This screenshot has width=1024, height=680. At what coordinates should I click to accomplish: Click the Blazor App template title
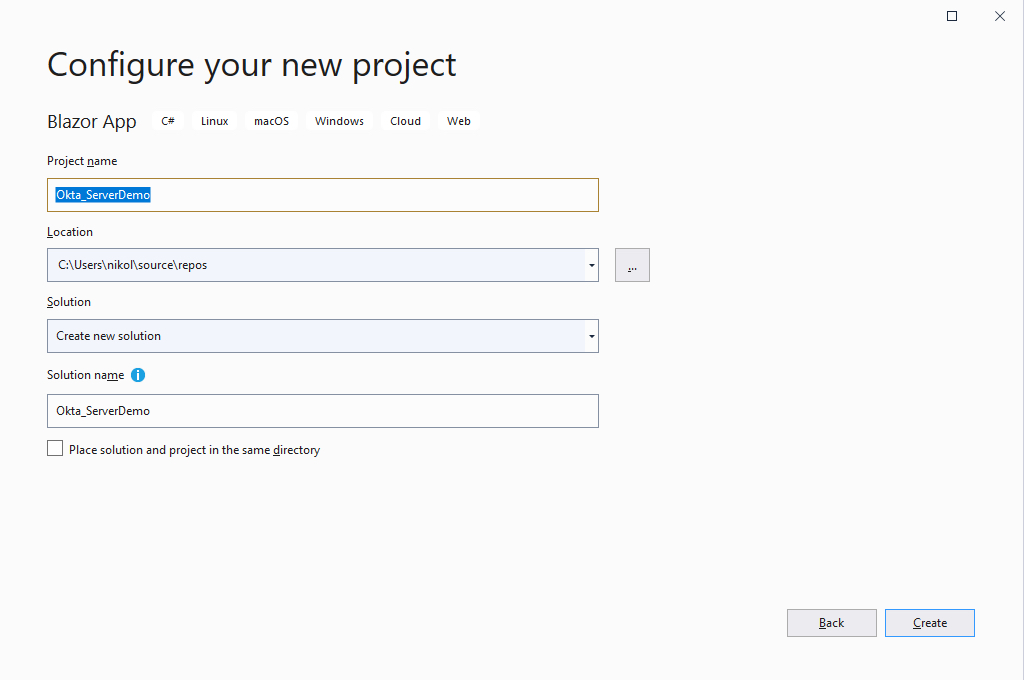[x=92, y=122]
